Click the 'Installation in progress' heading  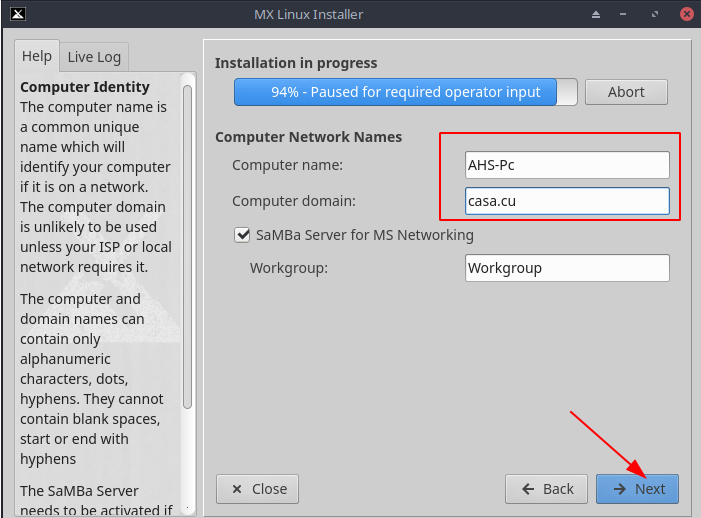click(296, 63)
